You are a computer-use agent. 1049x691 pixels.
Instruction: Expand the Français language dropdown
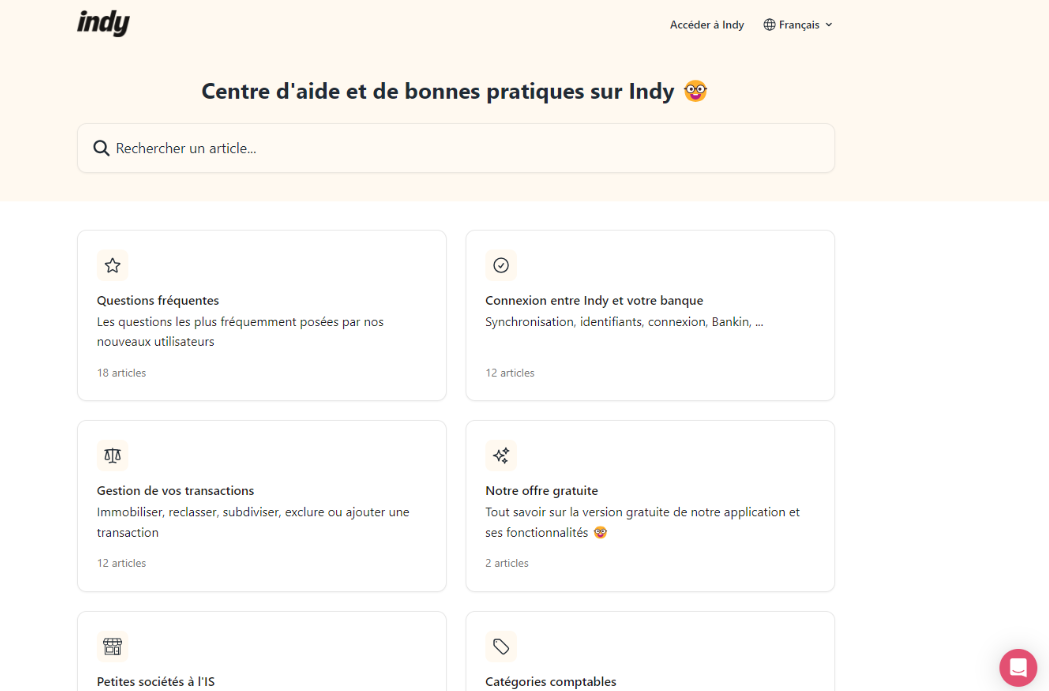pos(797,24)
